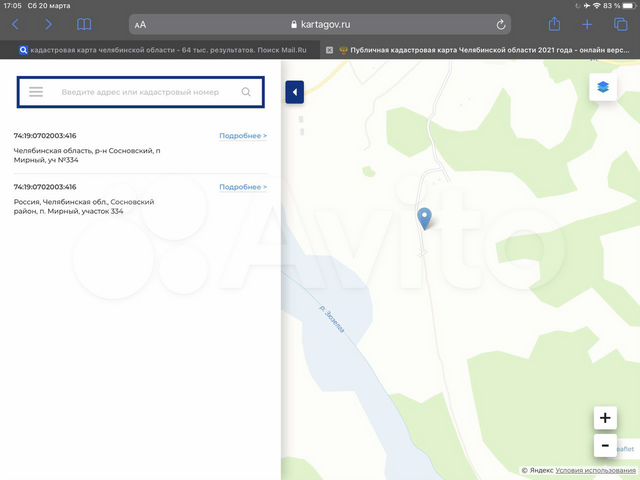
Task: Go back in Safari history
Action: coord(15,24)
